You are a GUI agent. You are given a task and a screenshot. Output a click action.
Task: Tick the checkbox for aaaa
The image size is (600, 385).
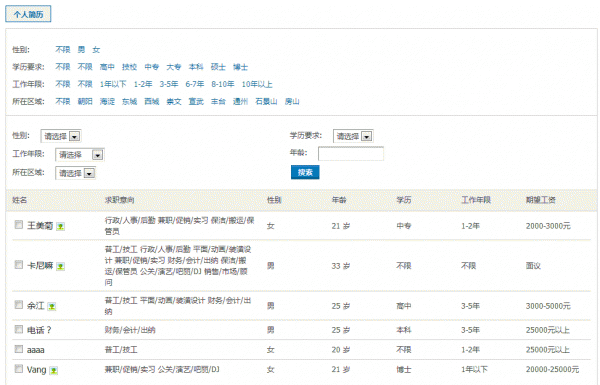[19, 349]
